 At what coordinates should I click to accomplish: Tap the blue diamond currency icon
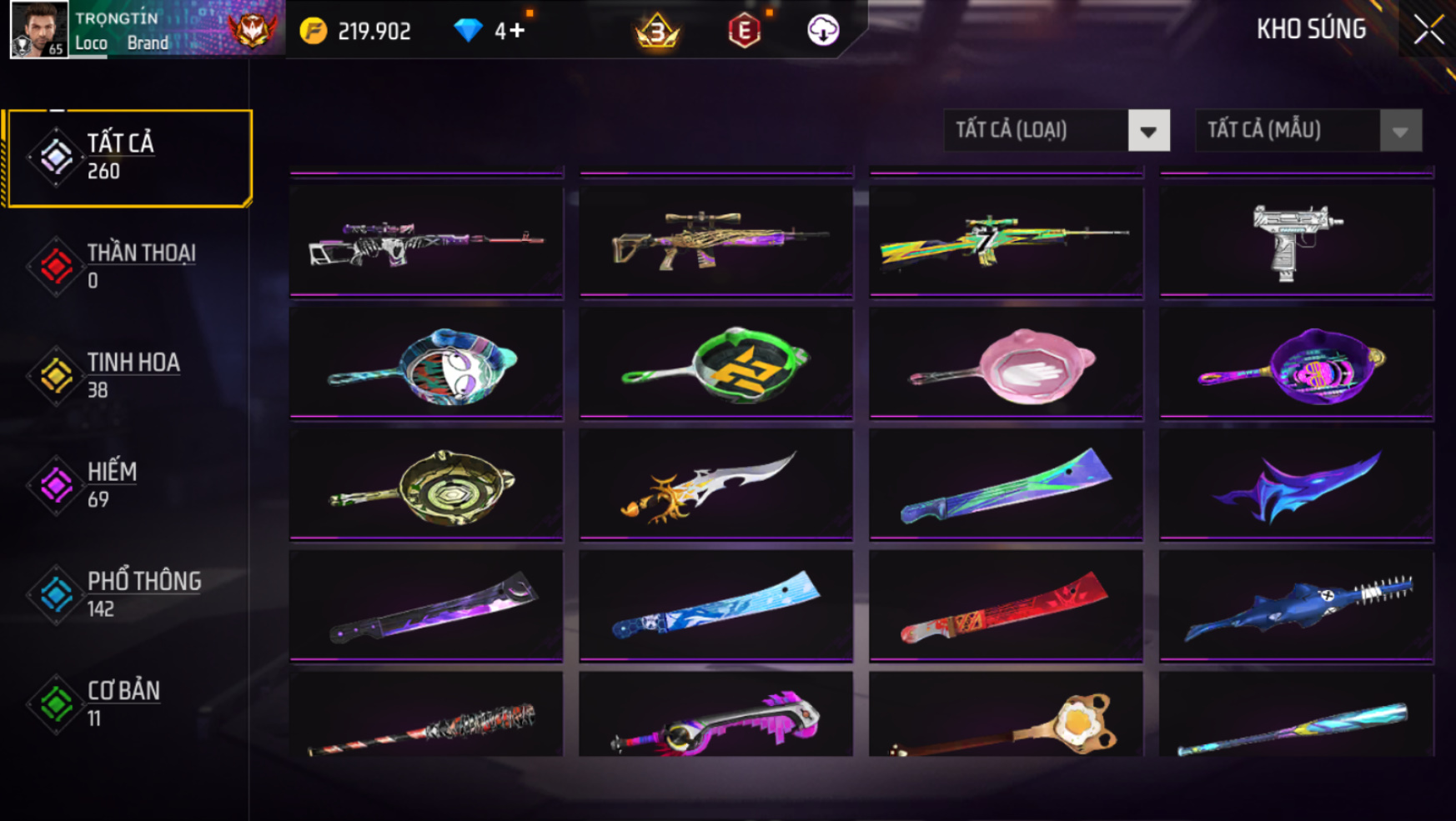(468, 31)
